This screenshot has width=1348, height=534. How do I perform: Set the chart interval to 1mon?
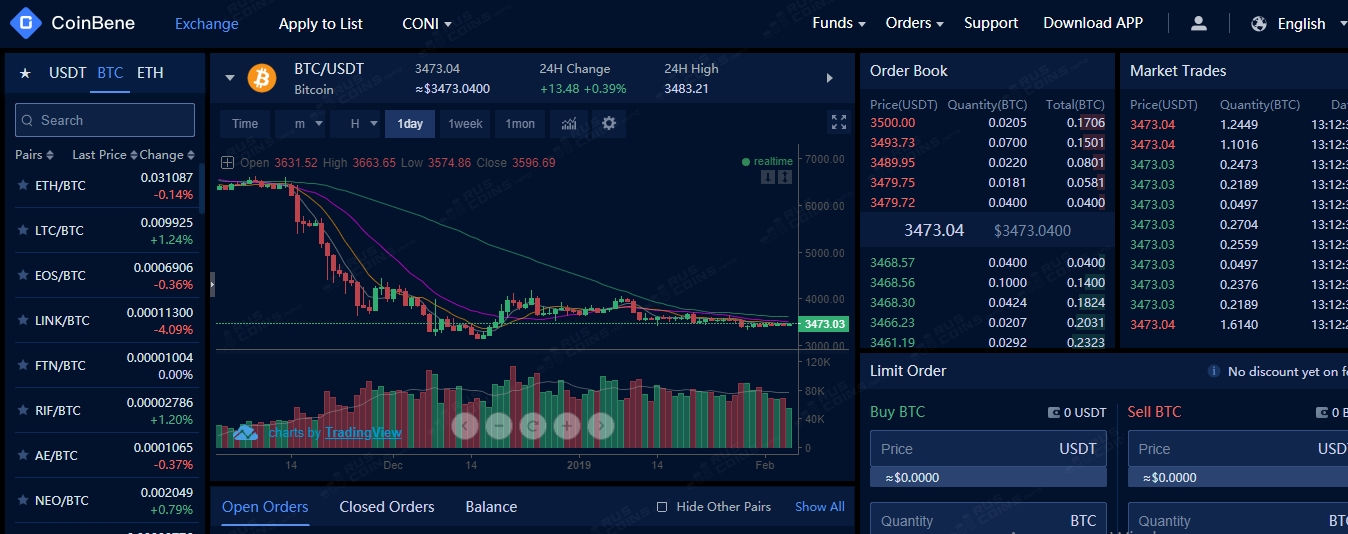pos(520,124)
